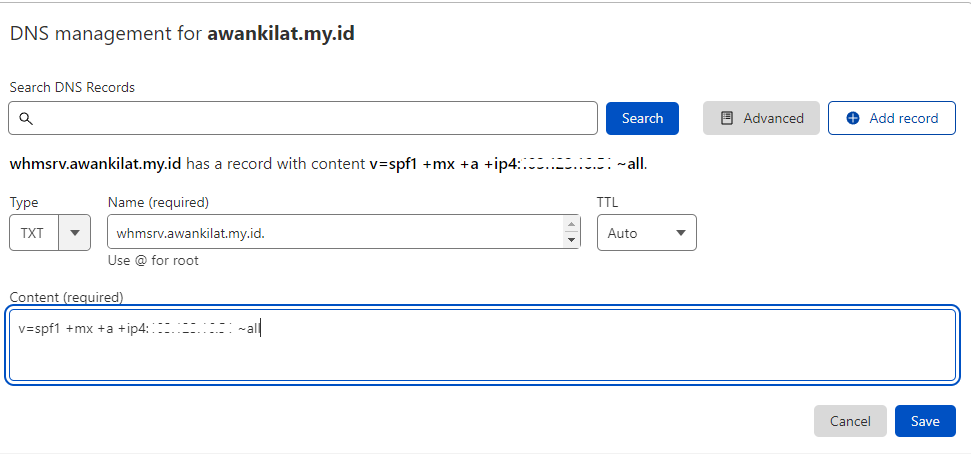Screen dimensions: 971x454
Task: Click the Content (required) label
Action: pyautogui.click(x=66, y=297)
